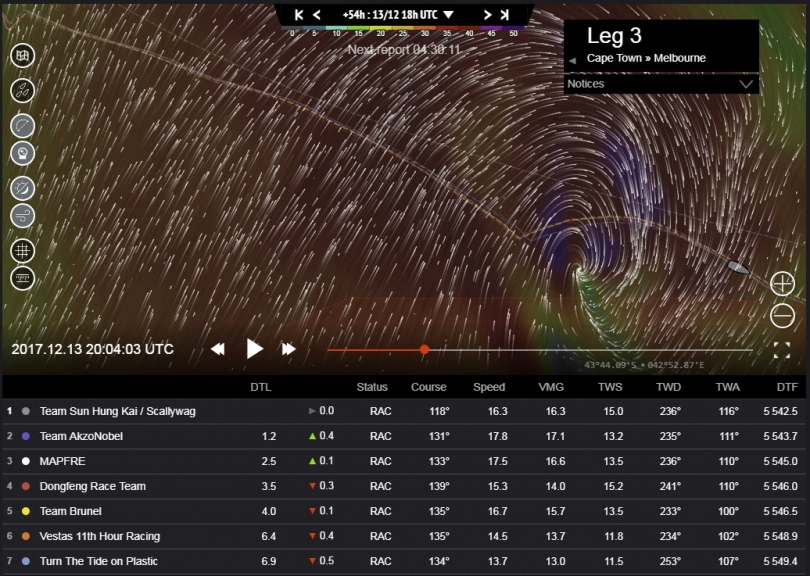Go to previous forecast step

pos(317,15)
